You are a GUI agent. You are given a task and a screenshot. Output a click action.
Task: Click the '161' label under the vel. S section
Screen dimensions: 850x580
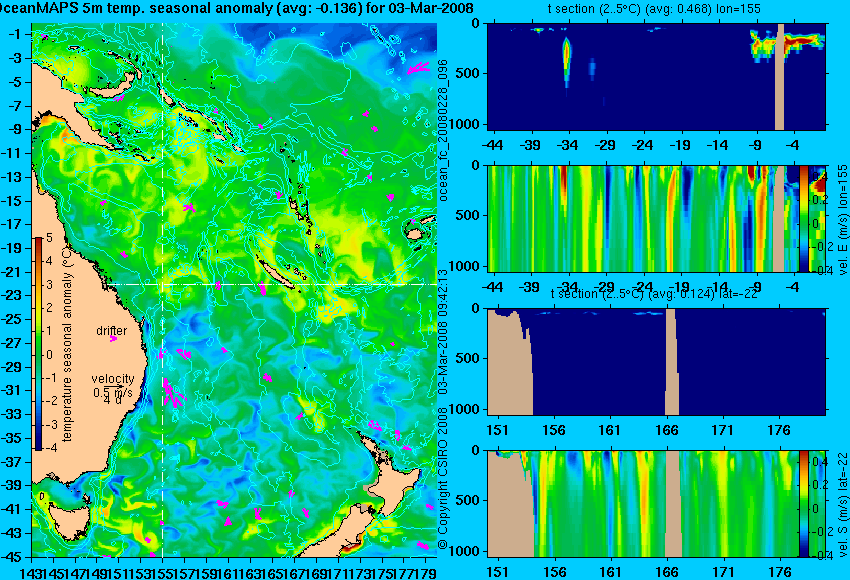click(610, 572)
